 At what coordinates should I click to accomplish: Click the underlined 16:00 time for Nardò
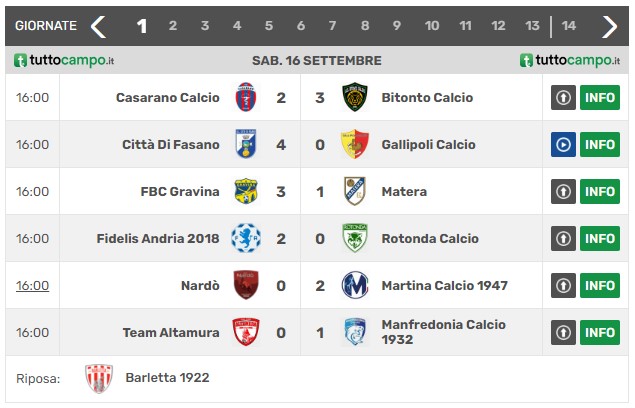pos(32,286)
